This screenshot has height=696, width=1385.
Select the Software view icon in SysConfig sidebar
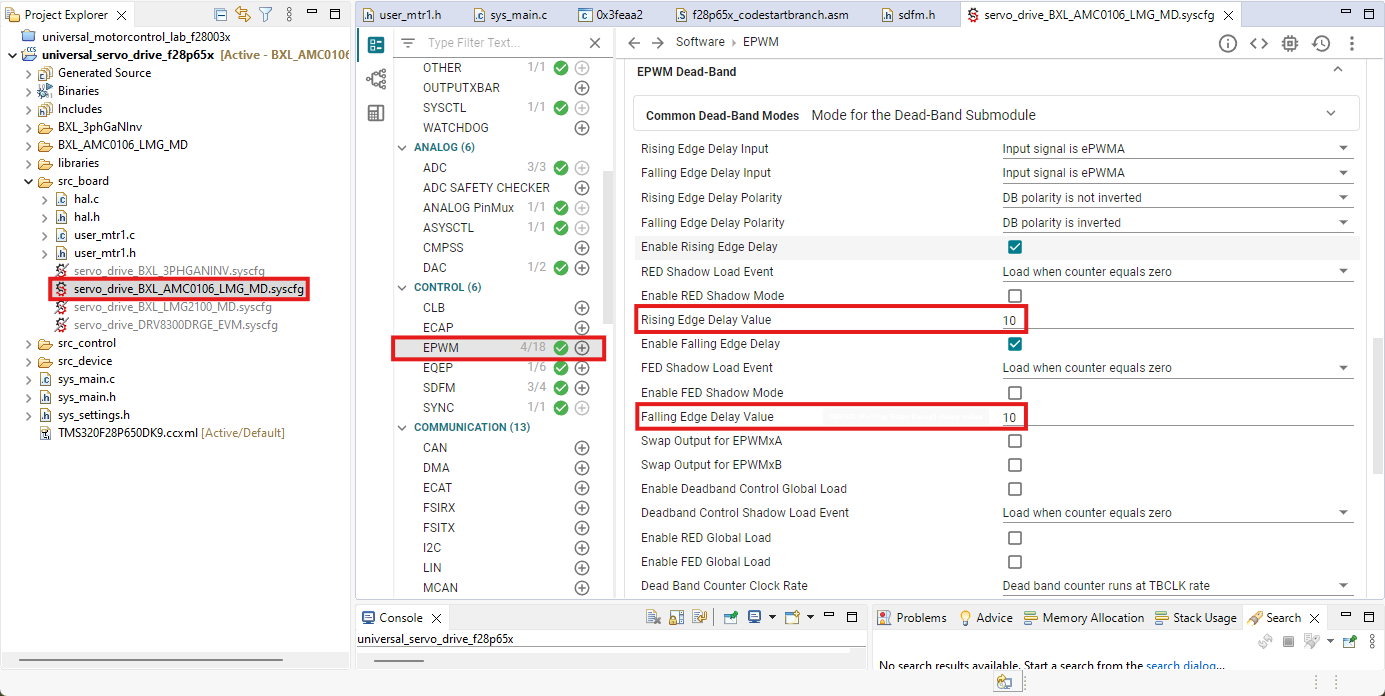[x=375, y=45]
